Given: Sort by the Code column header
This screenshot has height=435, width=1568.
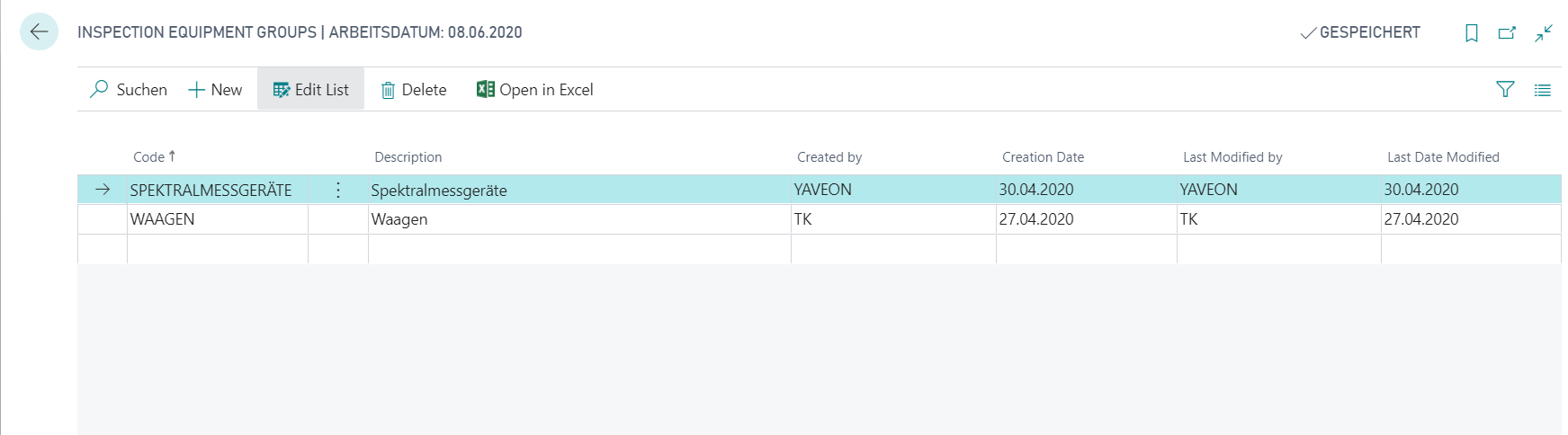Looking at the screenshot, I should tap(154, 156).
